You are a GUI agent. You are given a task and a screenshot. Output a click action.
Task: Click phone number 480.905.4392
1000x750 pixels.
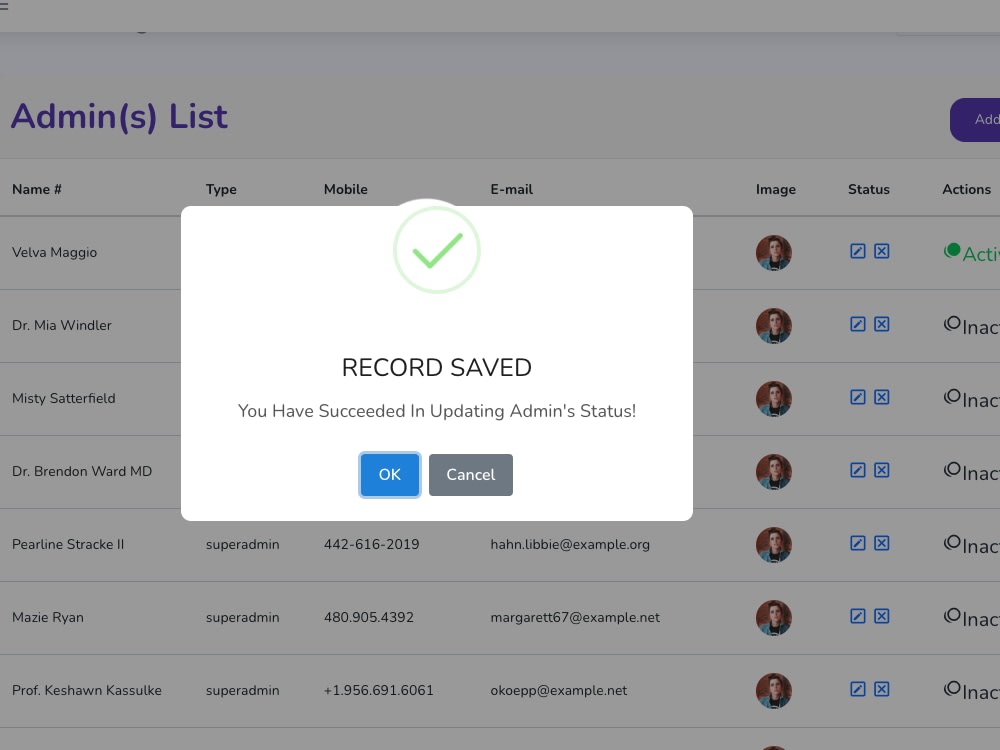click(369, 617)
